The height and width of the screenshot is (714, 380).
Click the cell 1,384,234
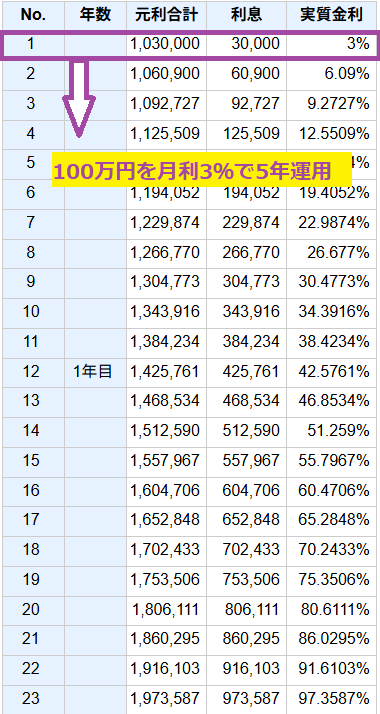click(x=166, y=342)
